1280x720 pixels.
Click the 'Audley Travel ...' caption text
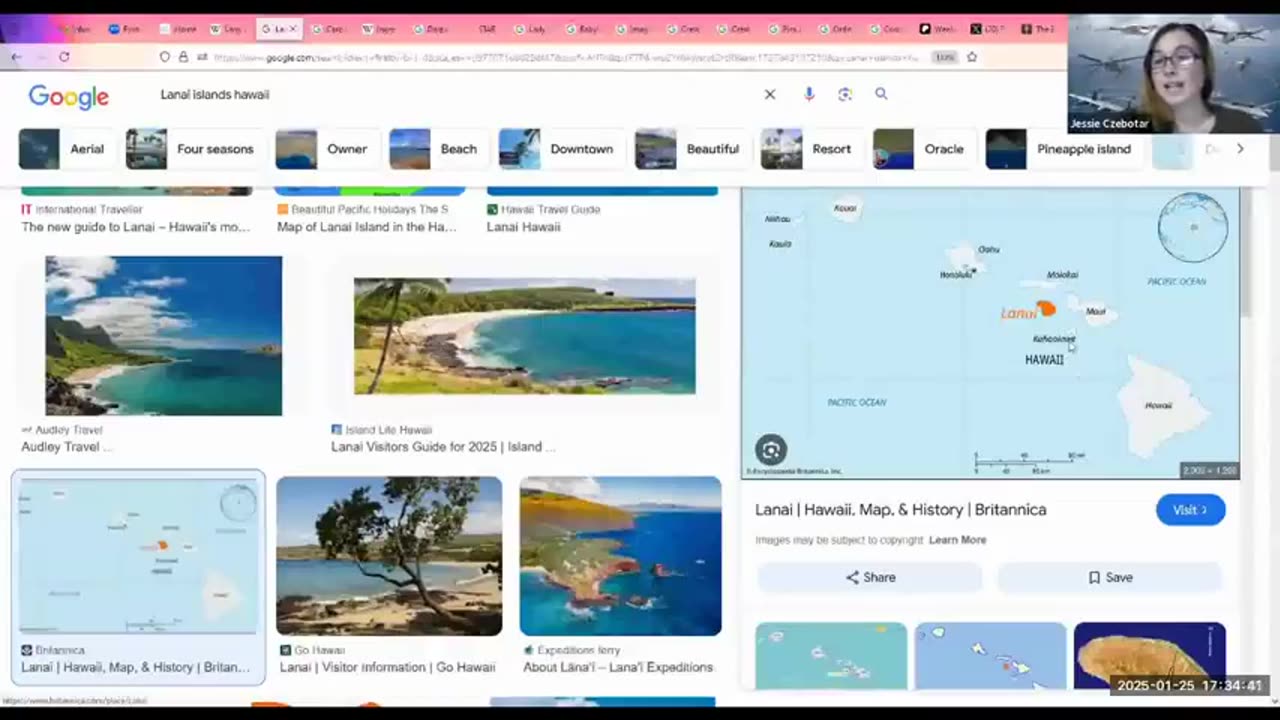click(67, 447)
